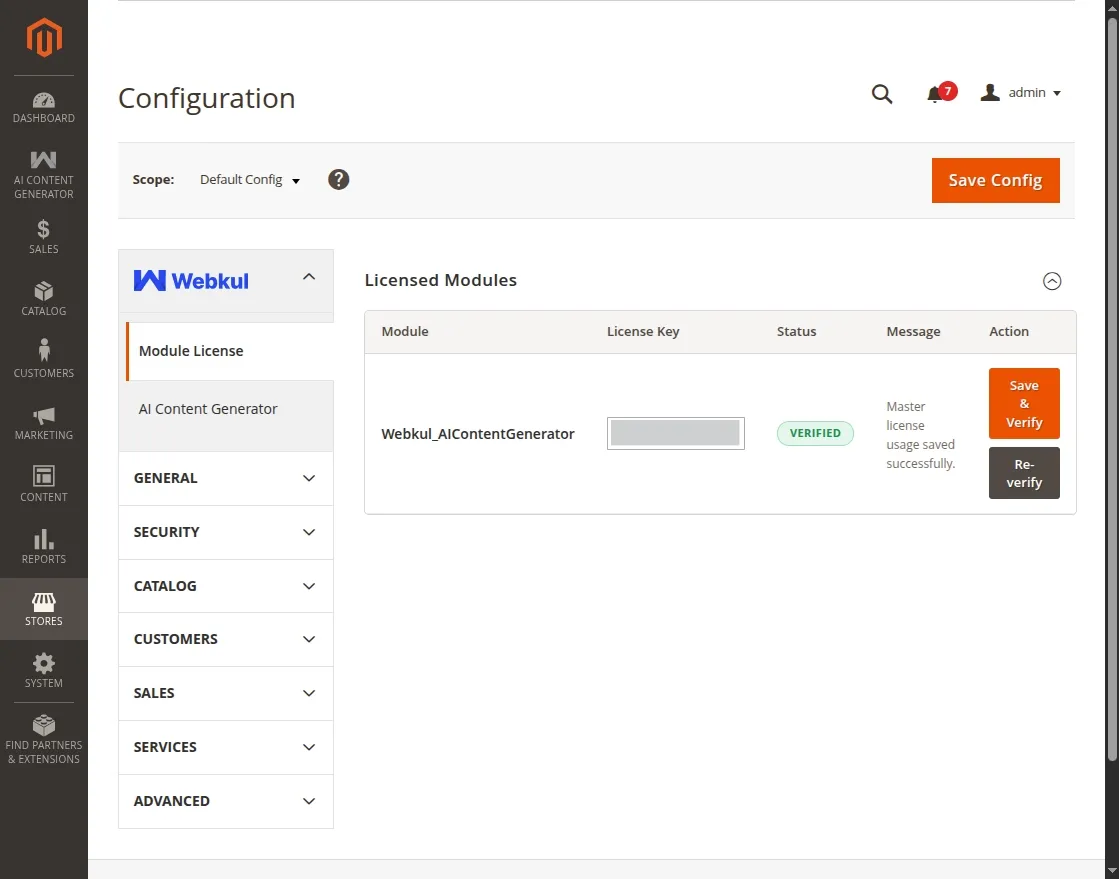
Task: Collapse the Licensed Modules section
Action: point(1052,281)
